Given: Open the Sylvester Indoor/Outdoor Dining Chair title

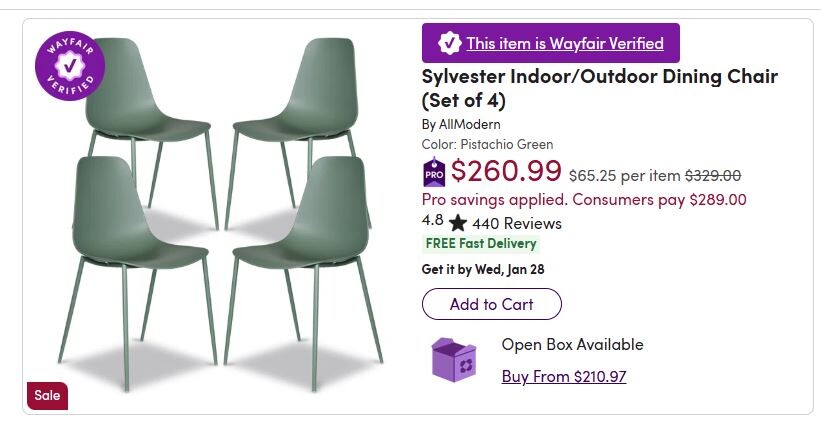Looking at the screenshot, I should [x=599, y=88].
